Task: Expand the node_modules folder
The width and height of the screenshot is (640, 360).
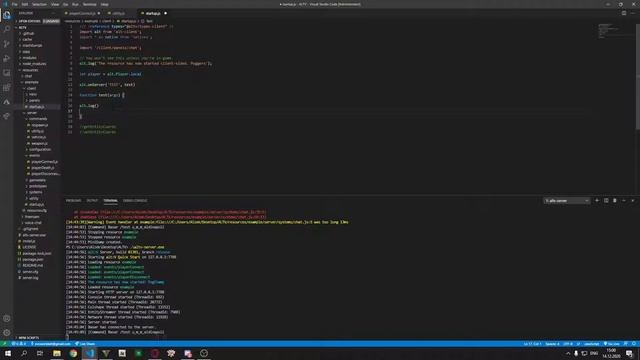Action: coord(34,64)
